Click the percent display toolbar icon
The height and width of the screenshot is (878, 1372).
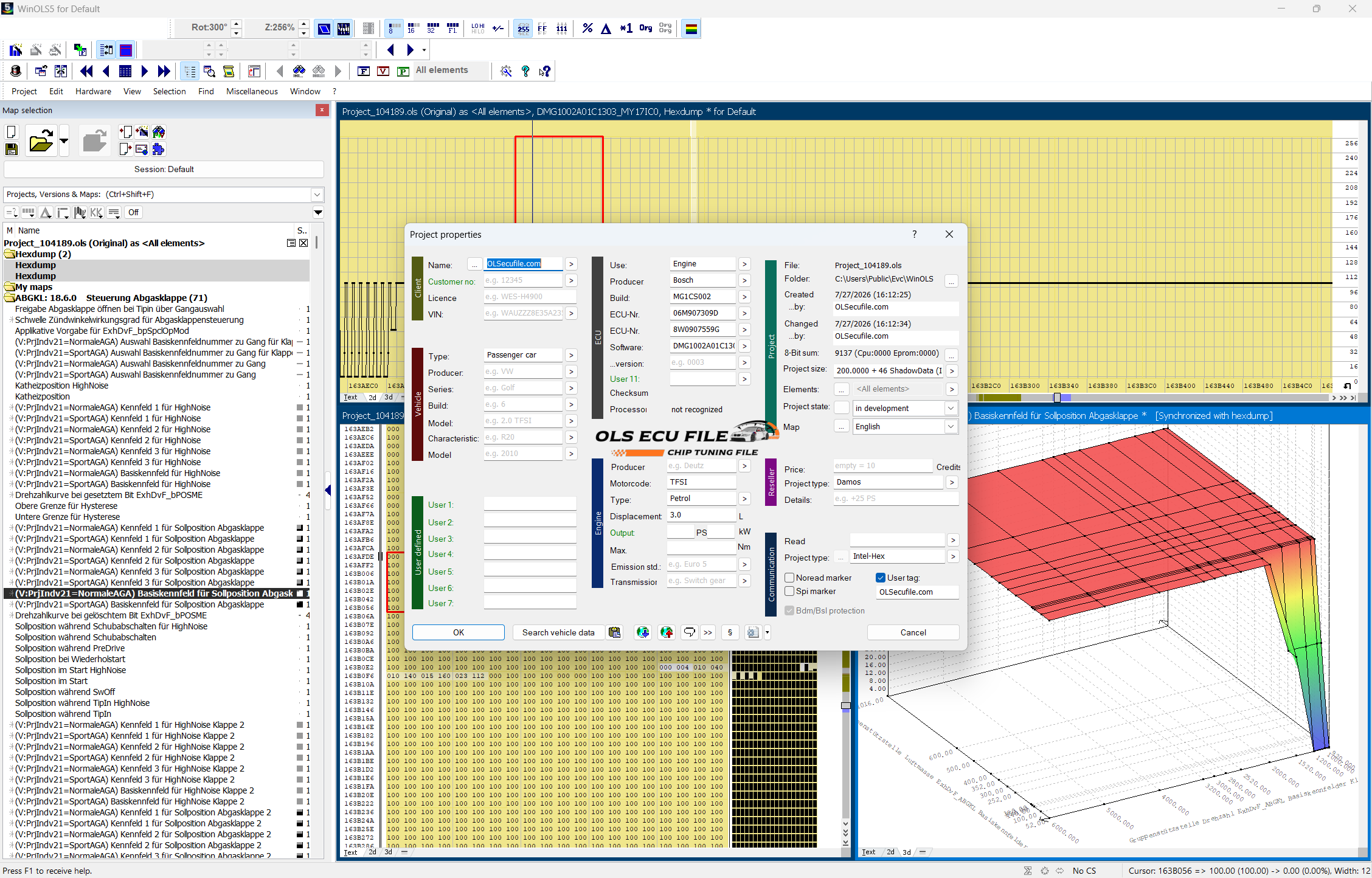[587, 29]
